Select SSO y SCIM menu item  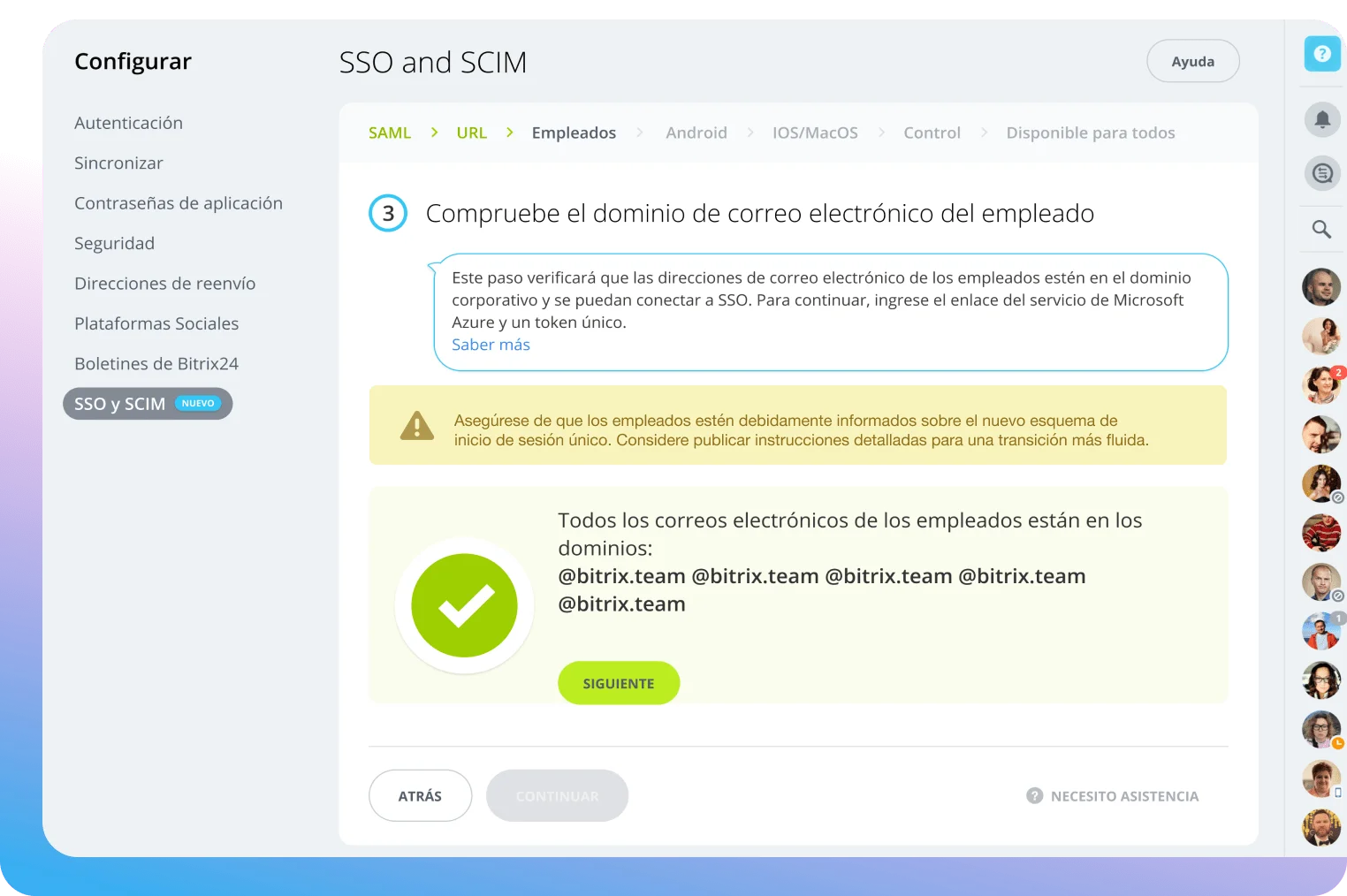[148, 404]
